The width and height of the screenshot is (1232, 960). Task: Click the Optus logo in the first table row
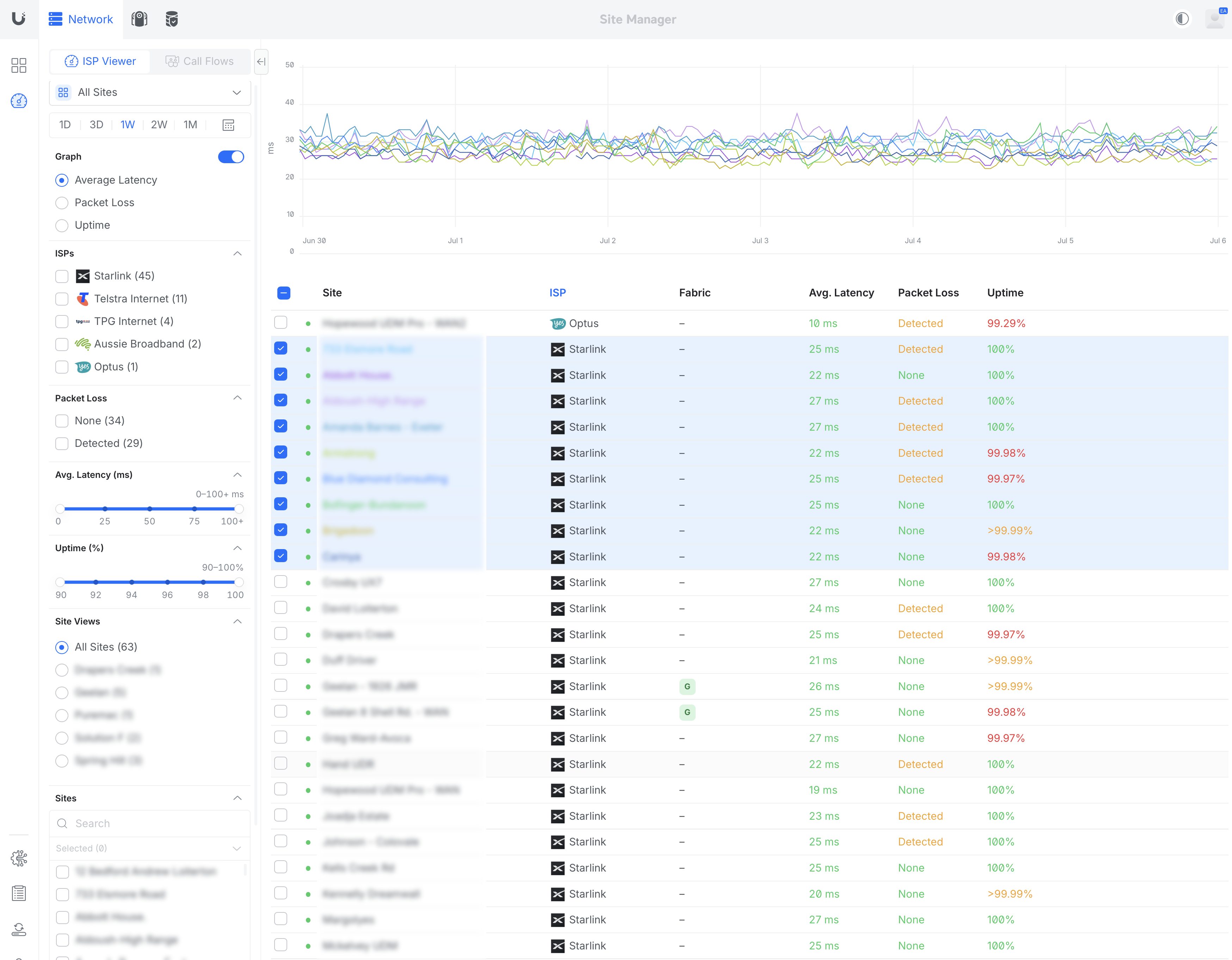[x=558, y=323]
